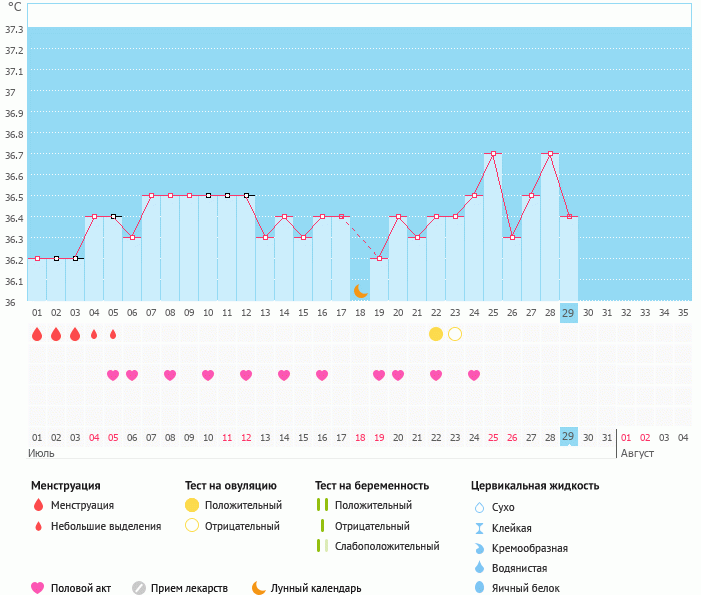This screenshot has height=595, width=701.
Task: Click the lunar calendar legend icon
Action: pos(259,588)
